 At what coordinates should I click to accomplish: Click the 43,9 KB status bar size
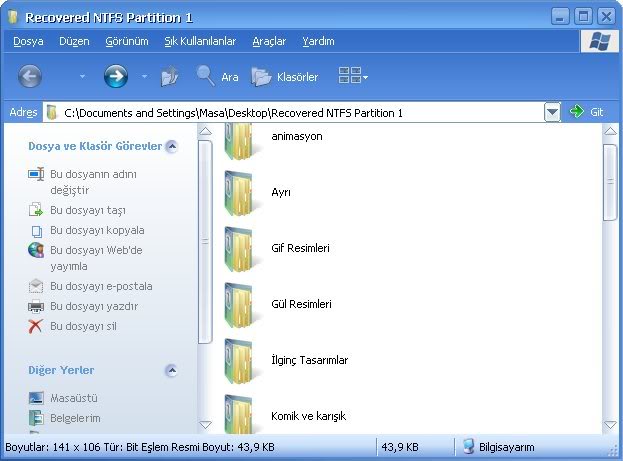point(400,447)
